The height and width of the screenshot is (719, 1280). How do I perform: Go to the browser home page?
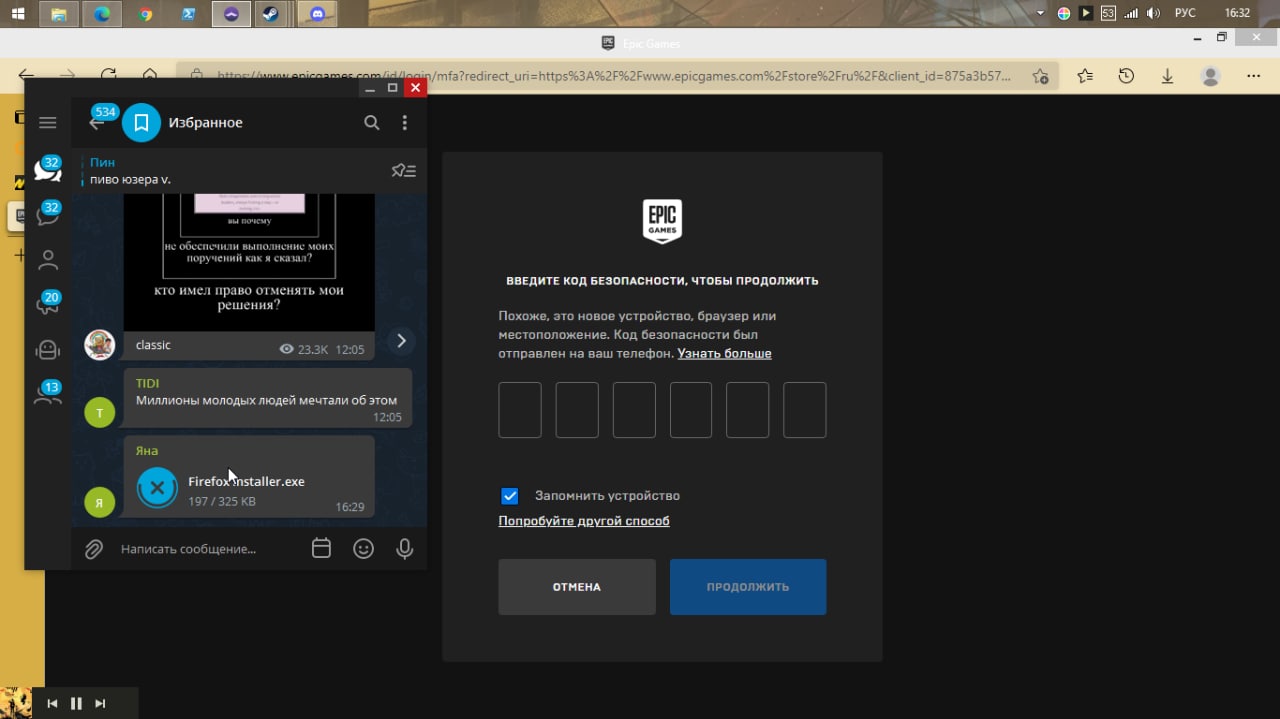(149, 76)
